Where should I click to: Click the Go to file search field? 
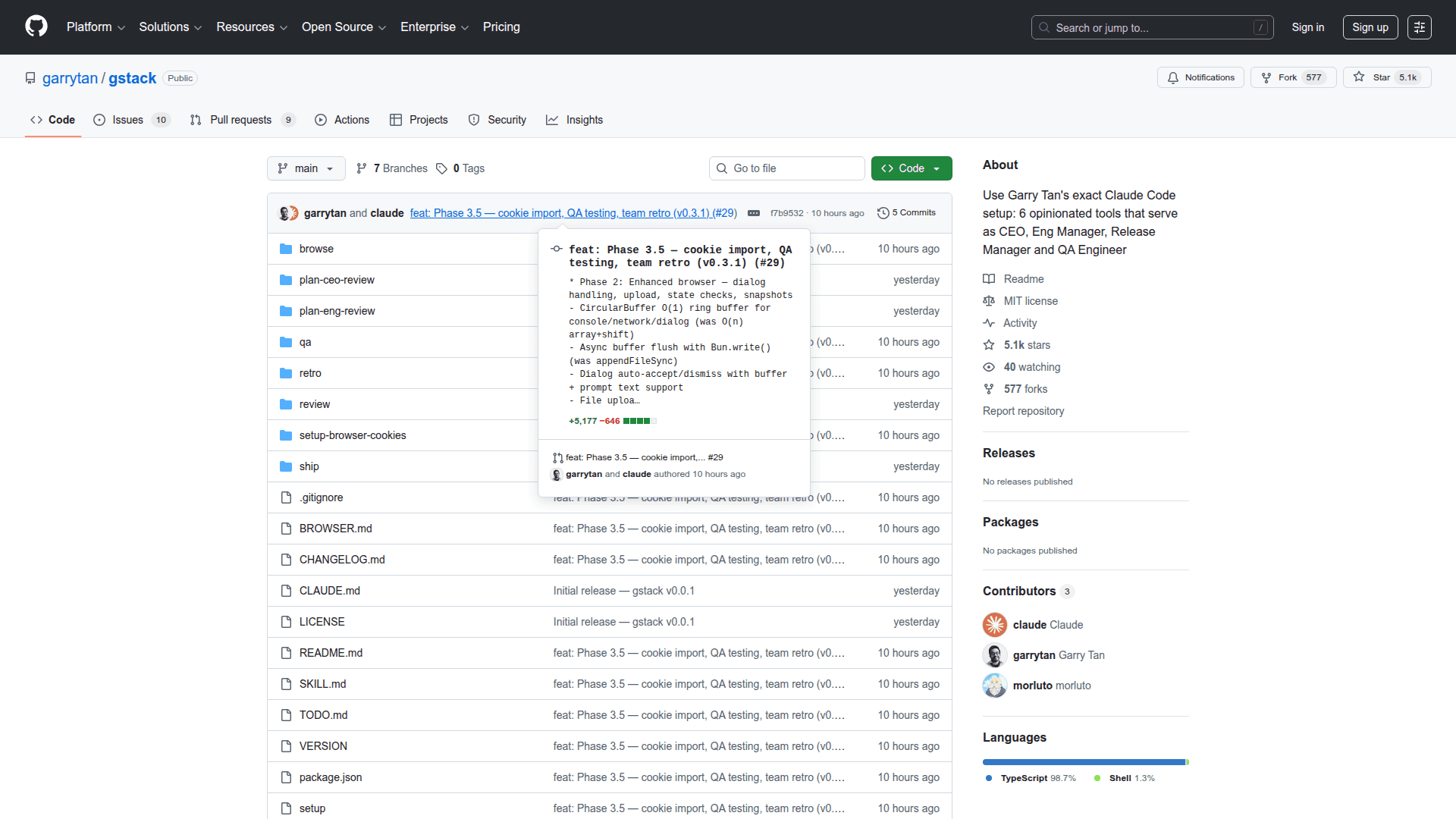[787, 168]
